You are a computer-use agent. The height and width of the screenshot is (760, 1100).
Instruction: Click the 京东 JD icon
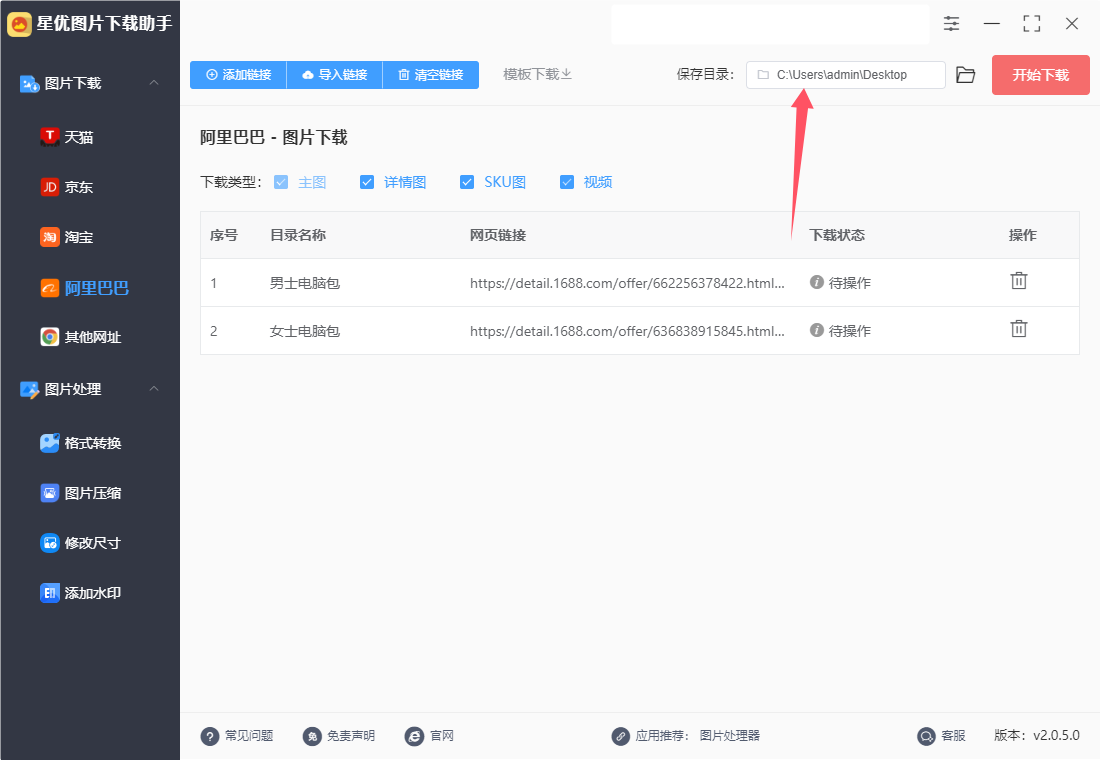click(x=49, y=187)
